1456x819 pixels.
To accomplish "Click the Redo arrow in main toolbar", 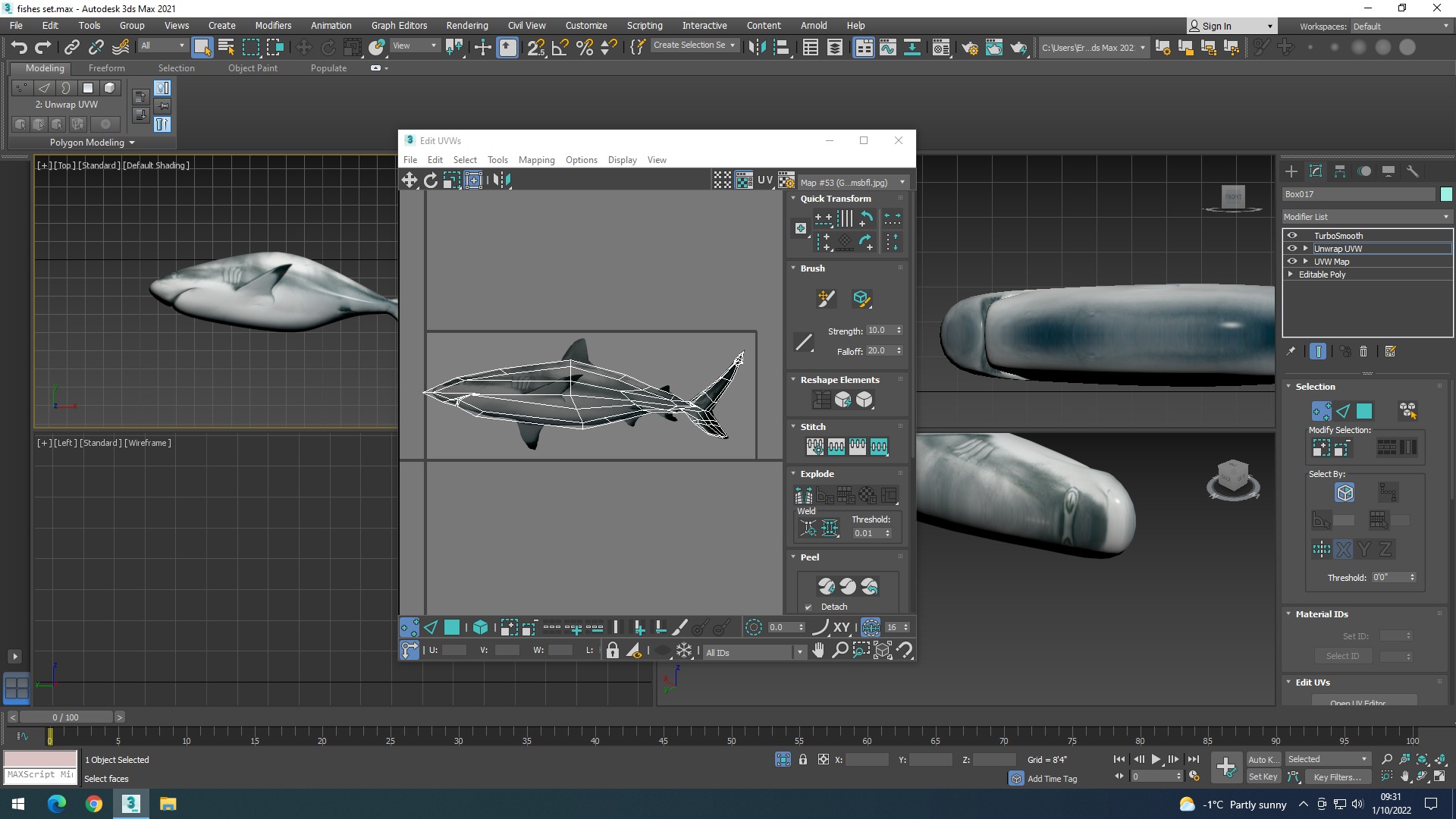I will pyautogui.click(x=43, y=47).
